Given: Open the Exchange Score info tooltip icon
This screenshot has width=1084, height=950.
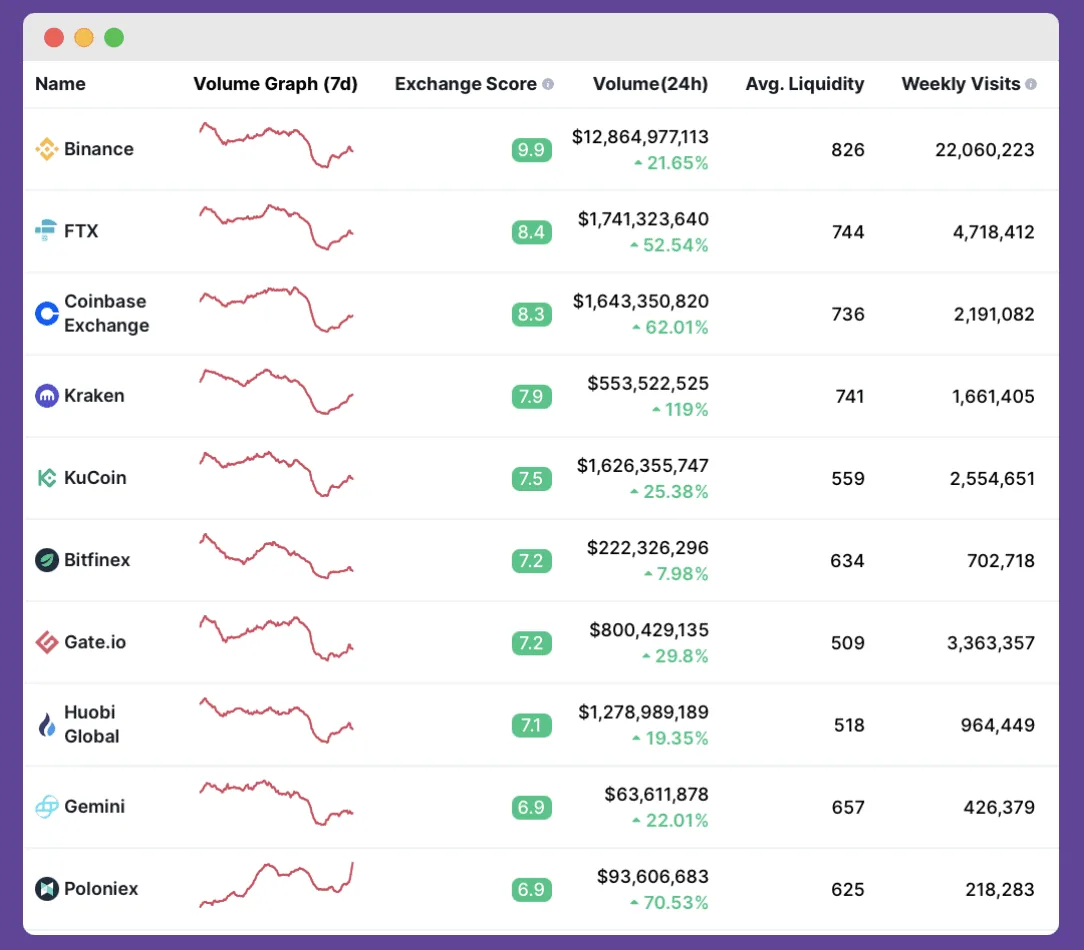Looking at the screenshot, I should (547, 84).
